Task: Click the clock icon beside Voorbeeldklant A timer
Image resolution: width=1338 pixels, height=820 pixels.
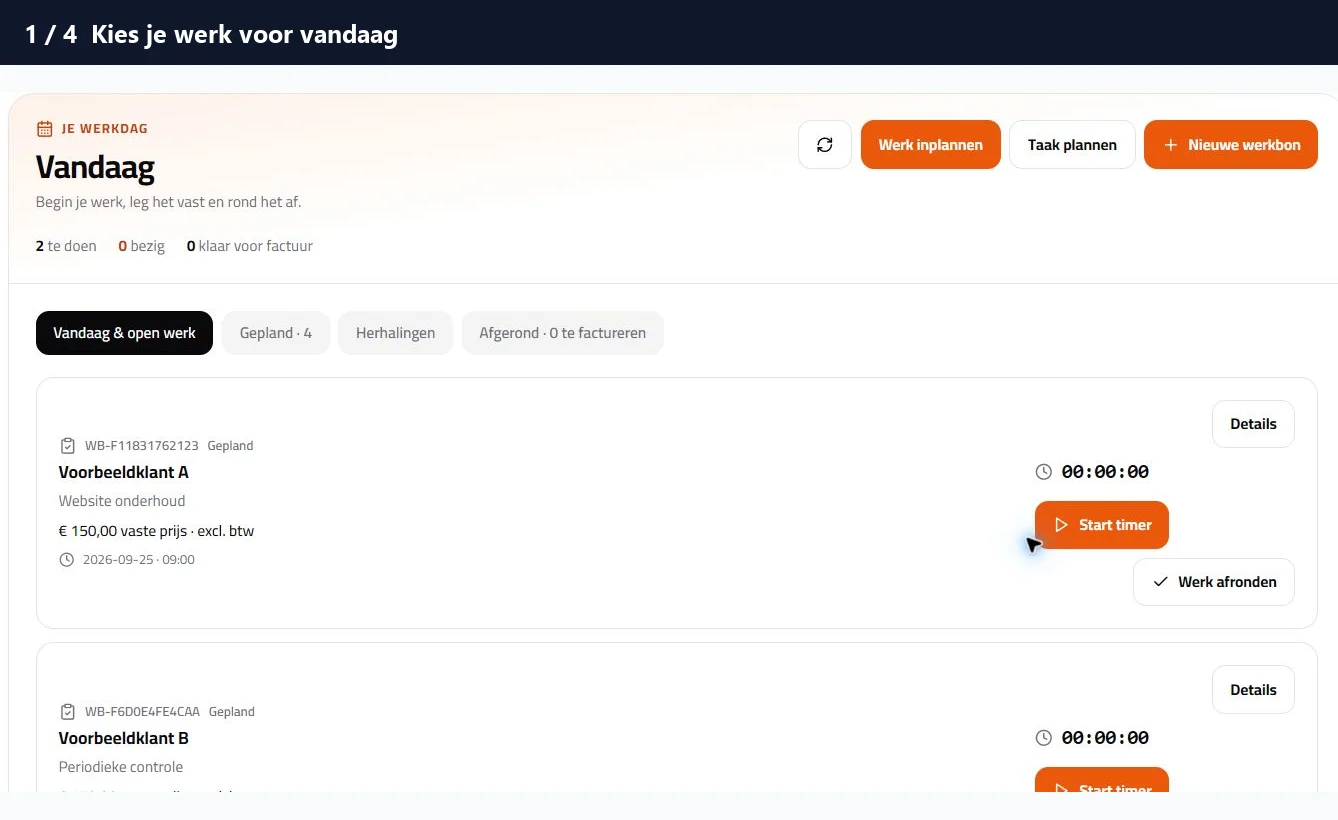Action: (1044, 472)
